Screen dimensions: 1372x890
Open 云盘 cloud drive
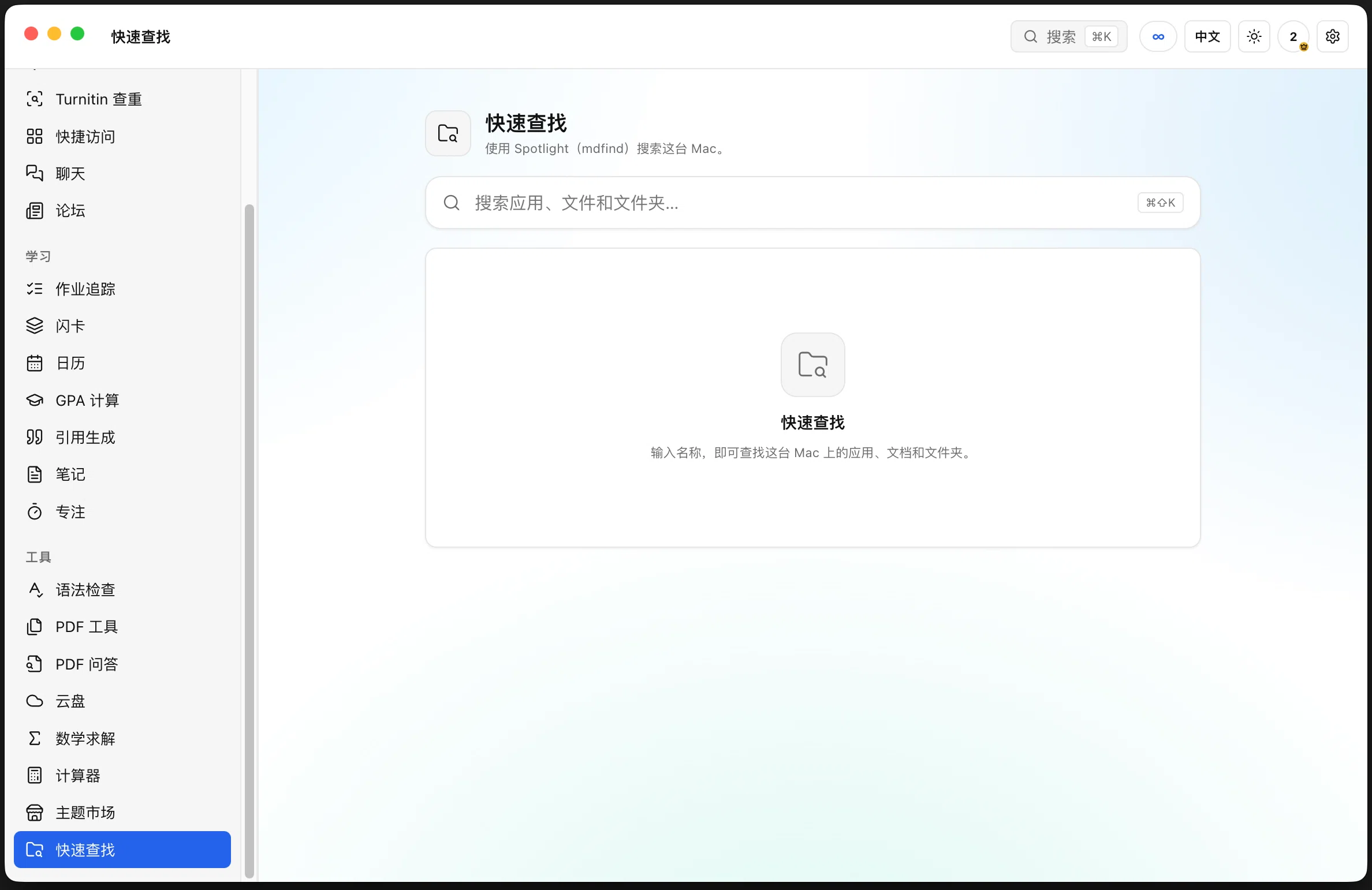pyautogui.click(x=122, y=701)
